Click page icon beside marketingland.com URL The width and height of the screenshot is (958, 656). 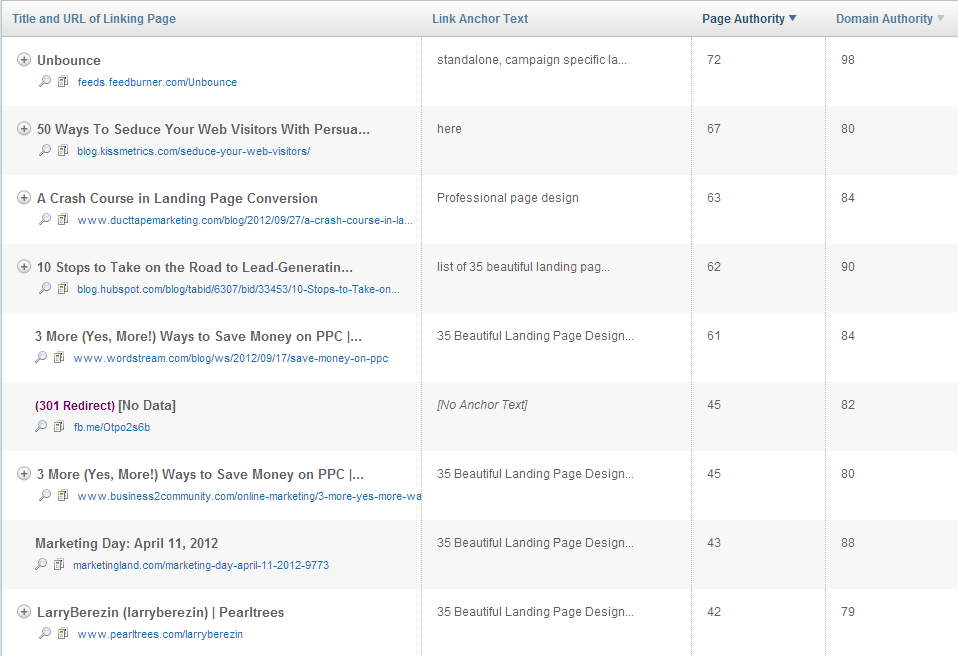[59, 564]
